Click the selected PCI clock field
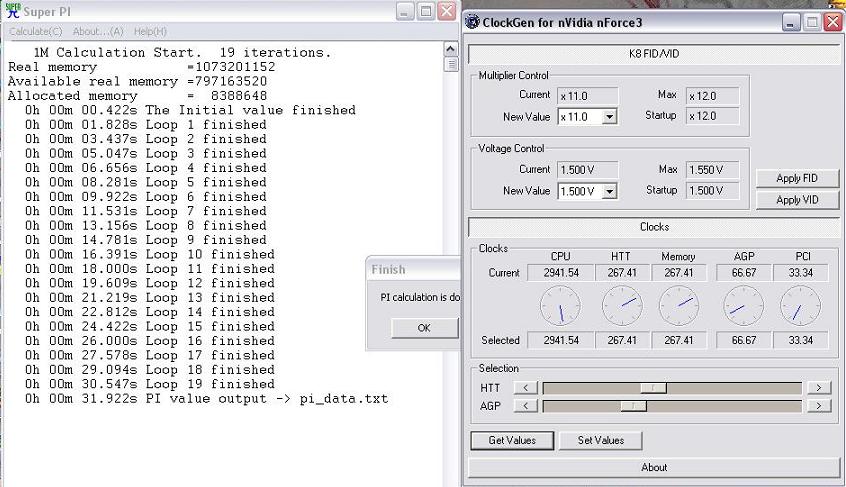Screen dimensions: 846x487 (801, 340)
